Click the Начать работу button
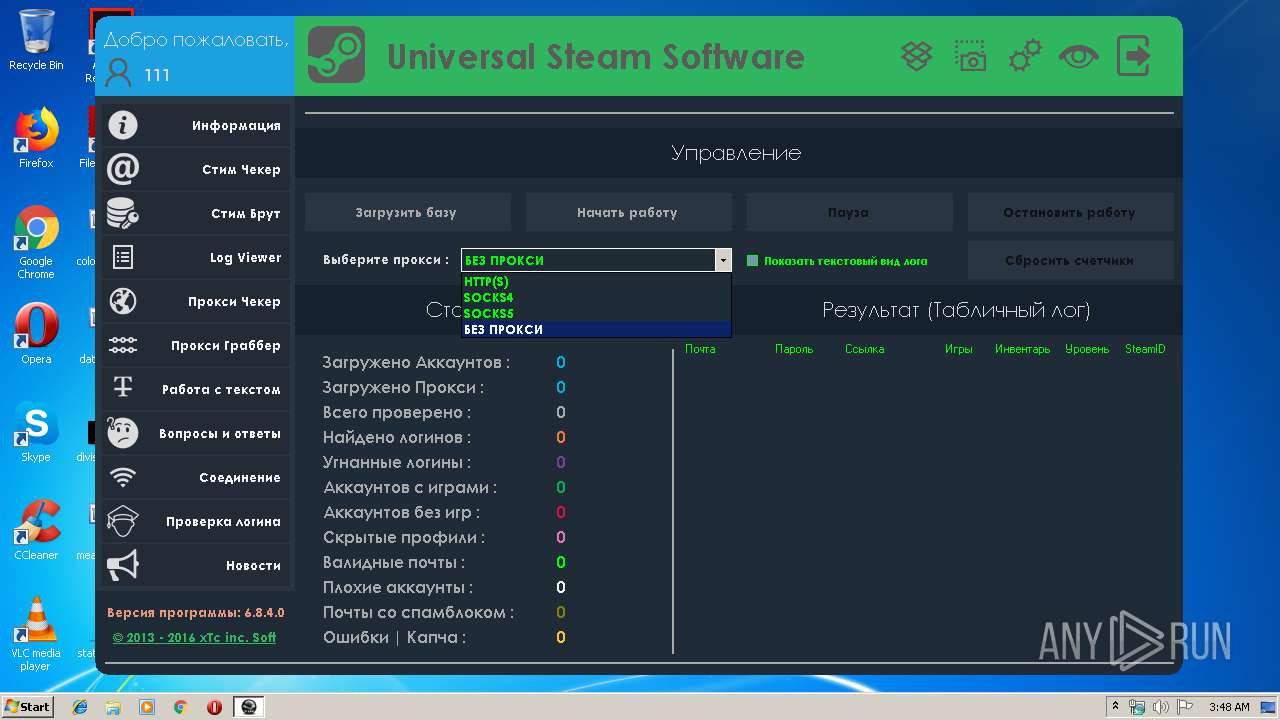 (628, 212)
